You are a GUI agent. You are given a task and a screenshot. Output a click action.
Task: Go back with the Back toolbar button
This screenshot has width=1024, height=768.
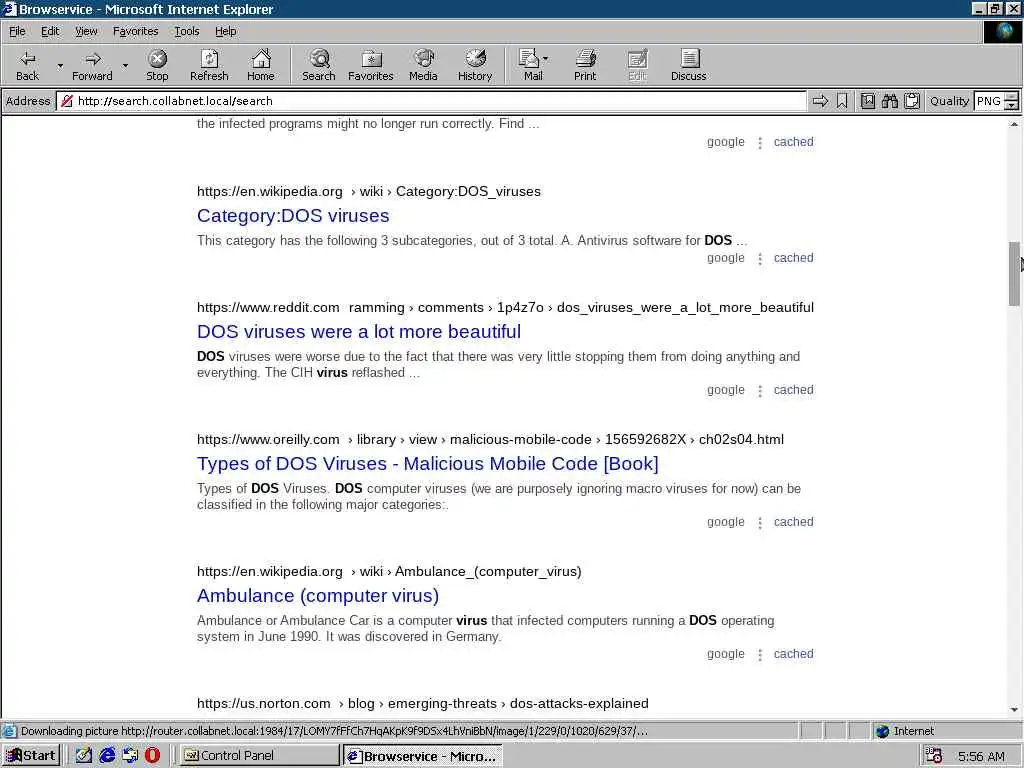click(27, 65)
